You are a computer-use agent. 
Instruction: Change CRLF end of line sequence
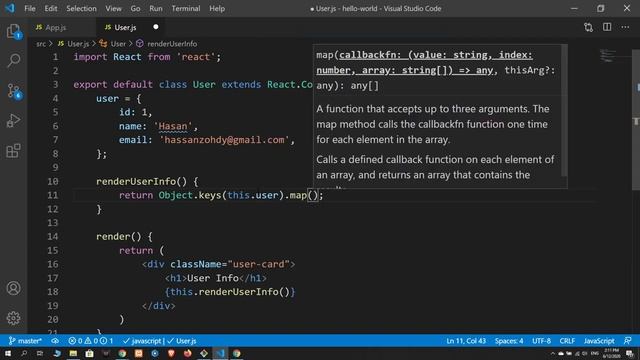567,341
